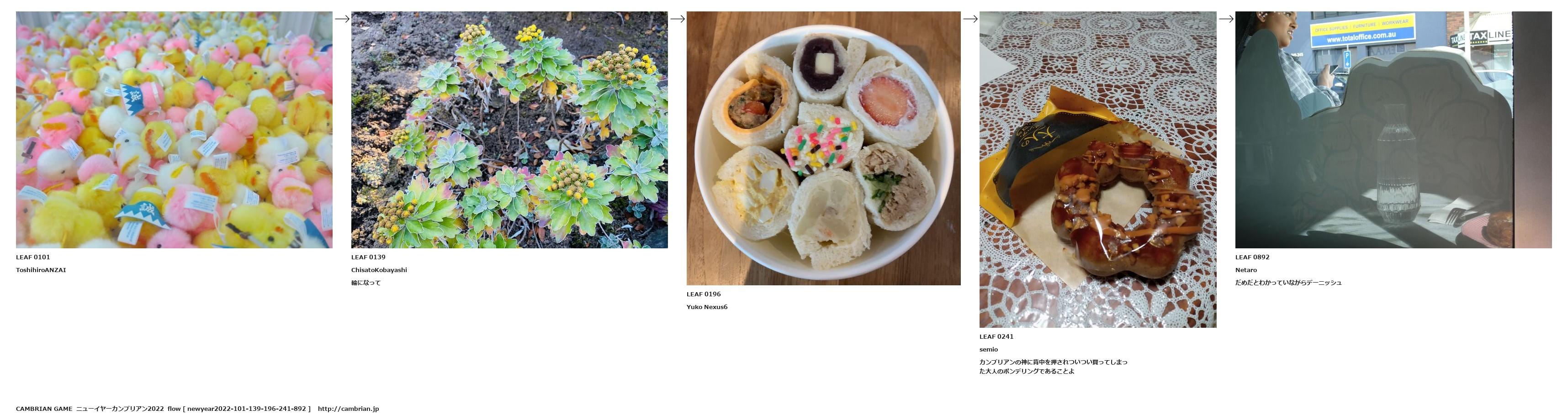Screen dimensions: 1568x420
Task: Open the yellow flower plants photo
Action: (509, 130)
